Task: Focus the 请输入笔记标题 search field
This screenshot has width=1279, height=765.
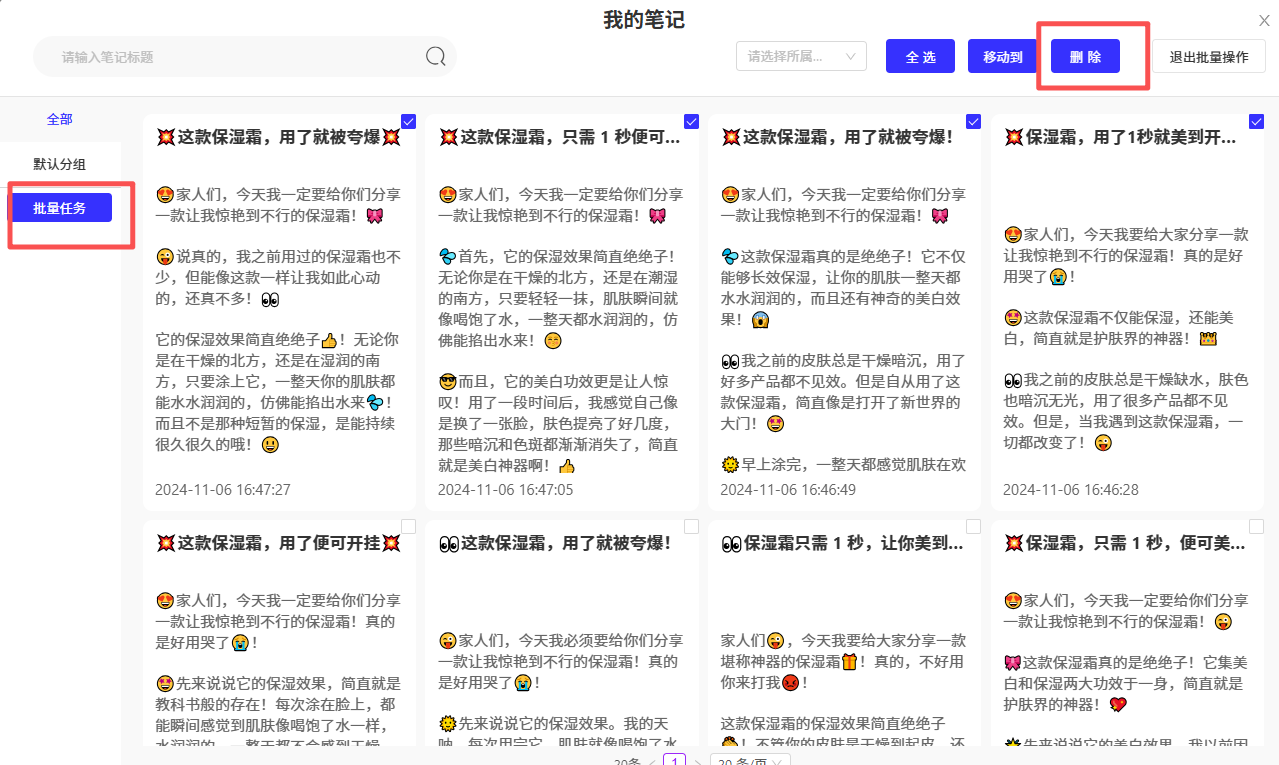Action: click(x=230, y=57)
